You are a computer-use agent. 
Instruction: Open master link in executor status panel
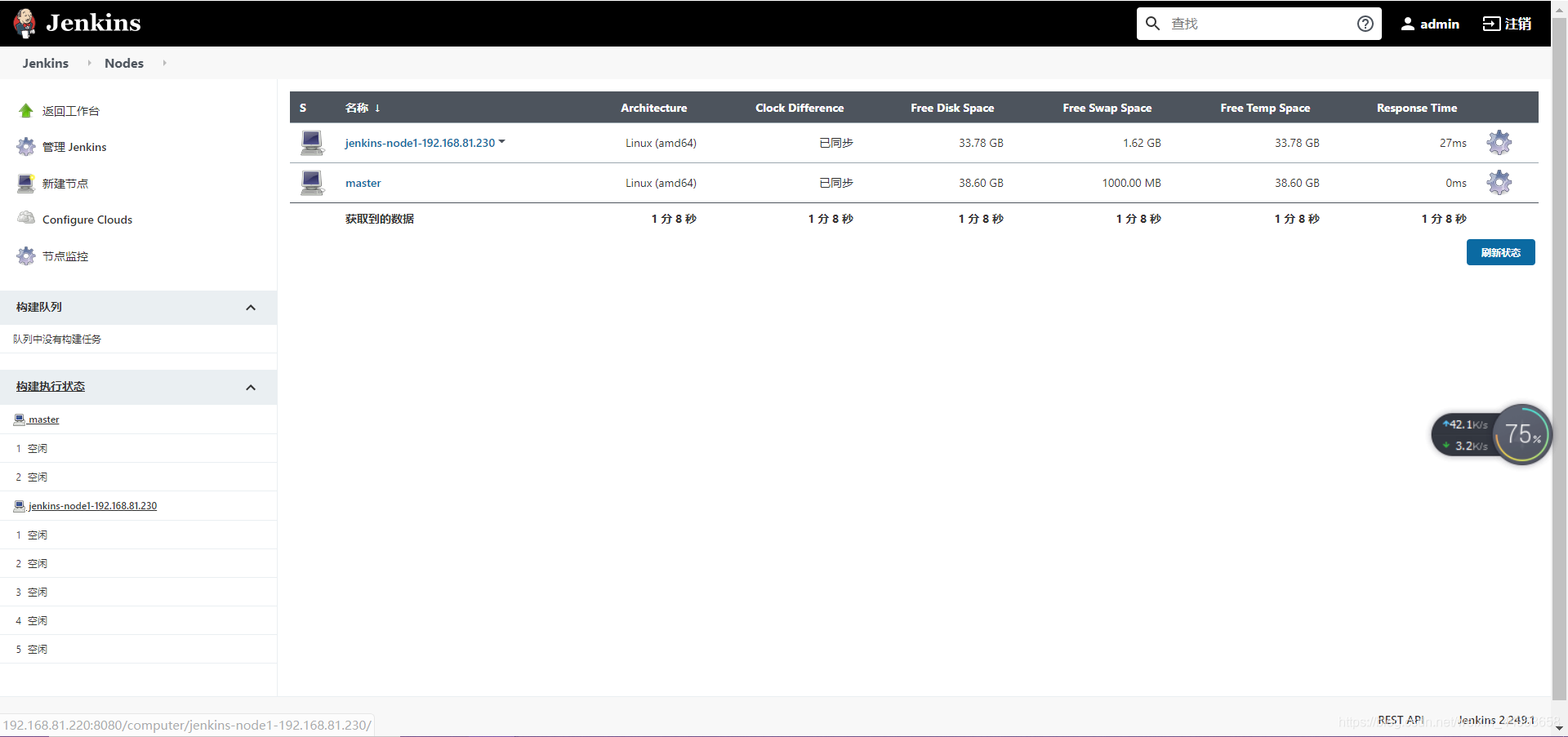coord(44,420)
